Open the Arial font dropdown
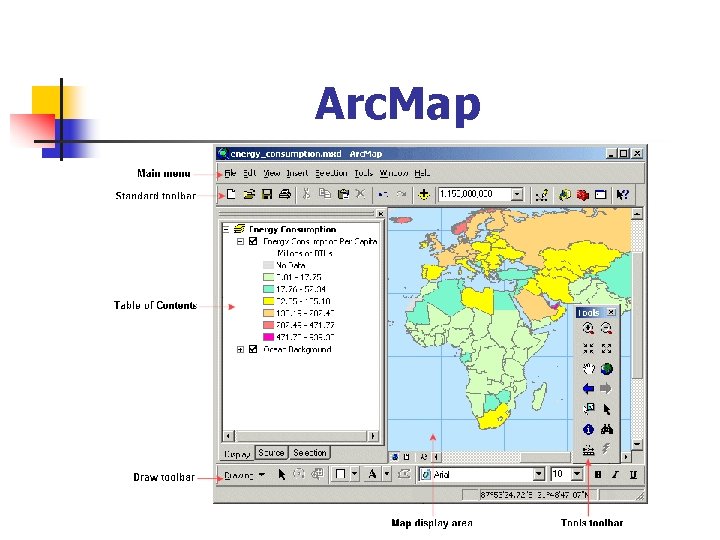This screenshot has width=720, height=540. (539, 474)
